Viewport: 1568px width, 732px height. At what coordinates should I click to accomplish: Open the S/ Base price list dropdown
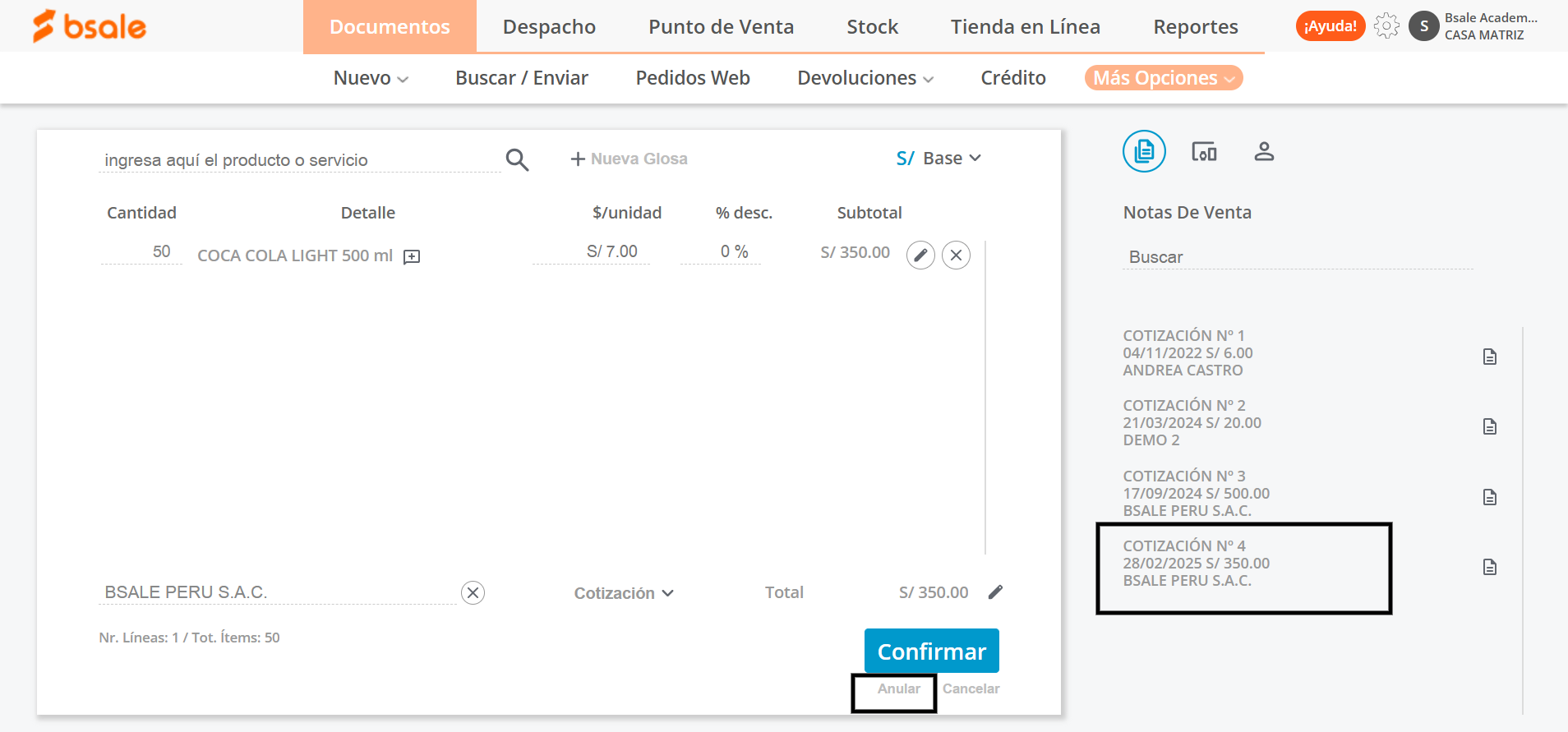point(938,159)
